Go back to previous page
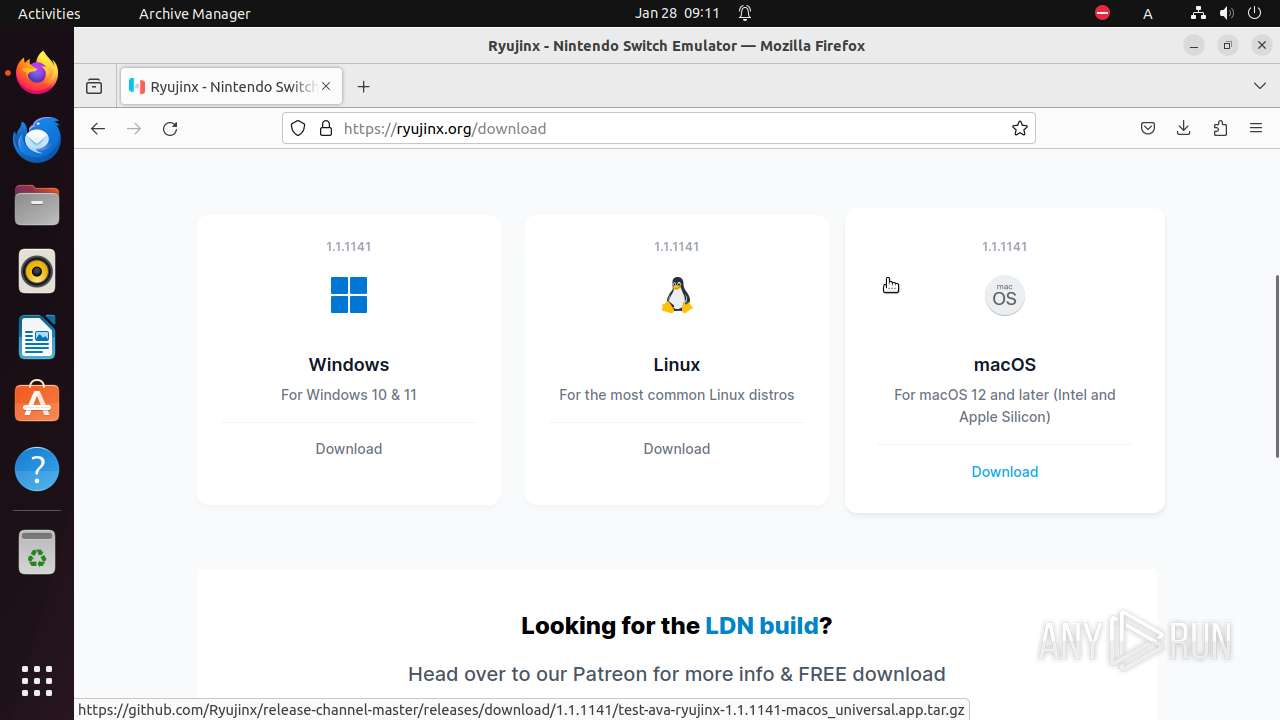1280x720 pixels. coord(97,128)
